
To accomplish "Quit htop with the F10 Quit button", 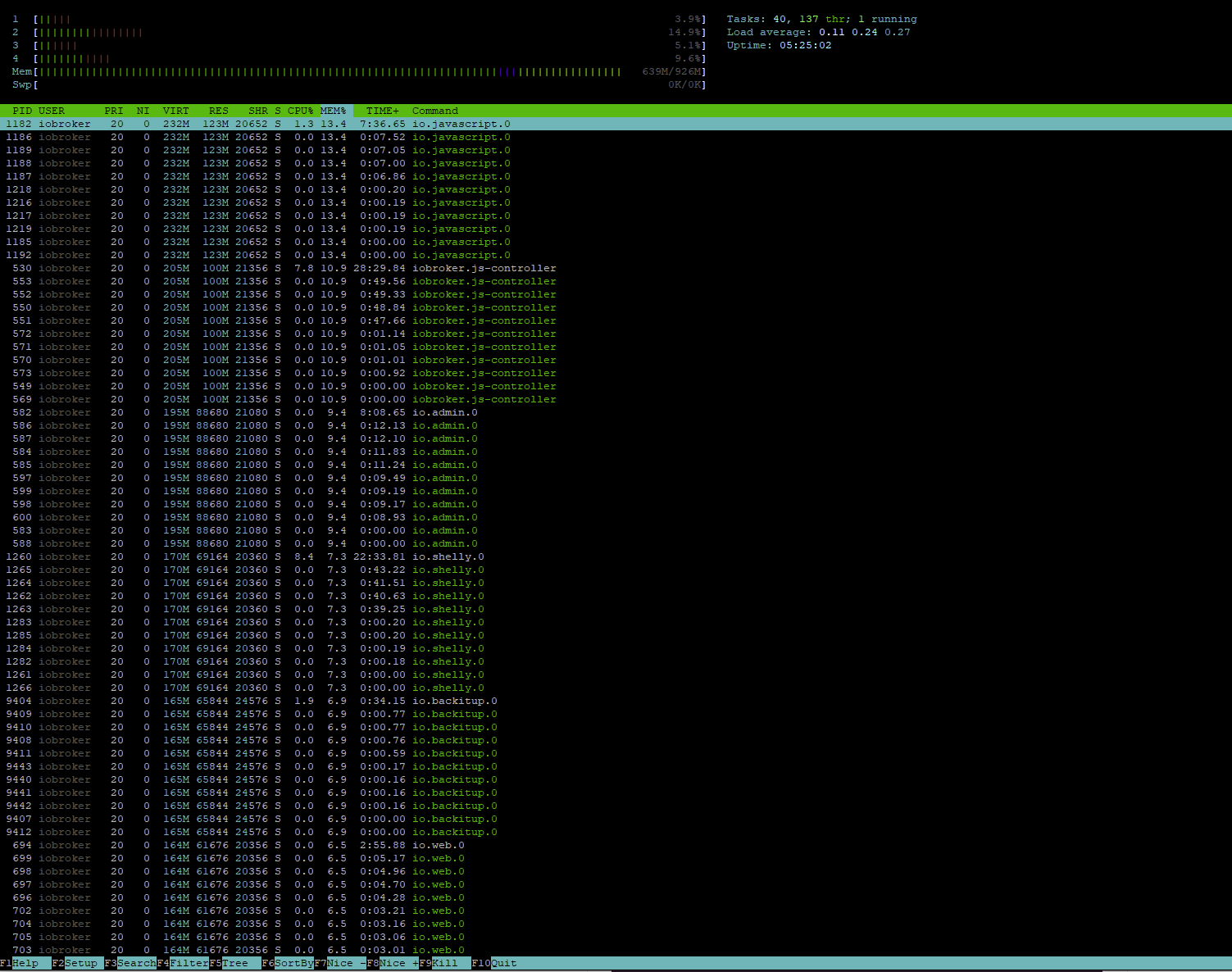I will 494,963.
